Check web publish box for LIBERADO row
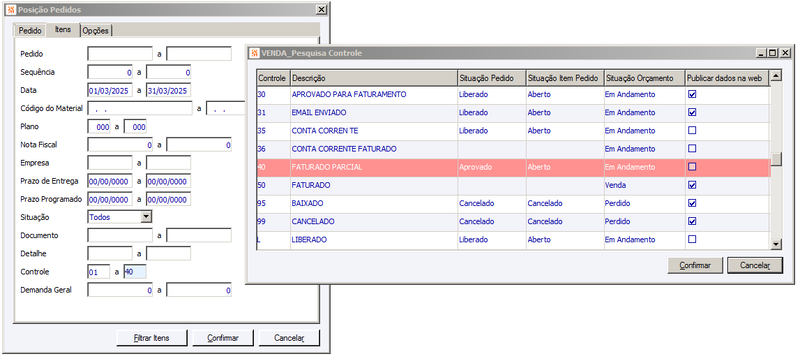The width and height of the screenshot is (800, 361). tap(692, 239)
